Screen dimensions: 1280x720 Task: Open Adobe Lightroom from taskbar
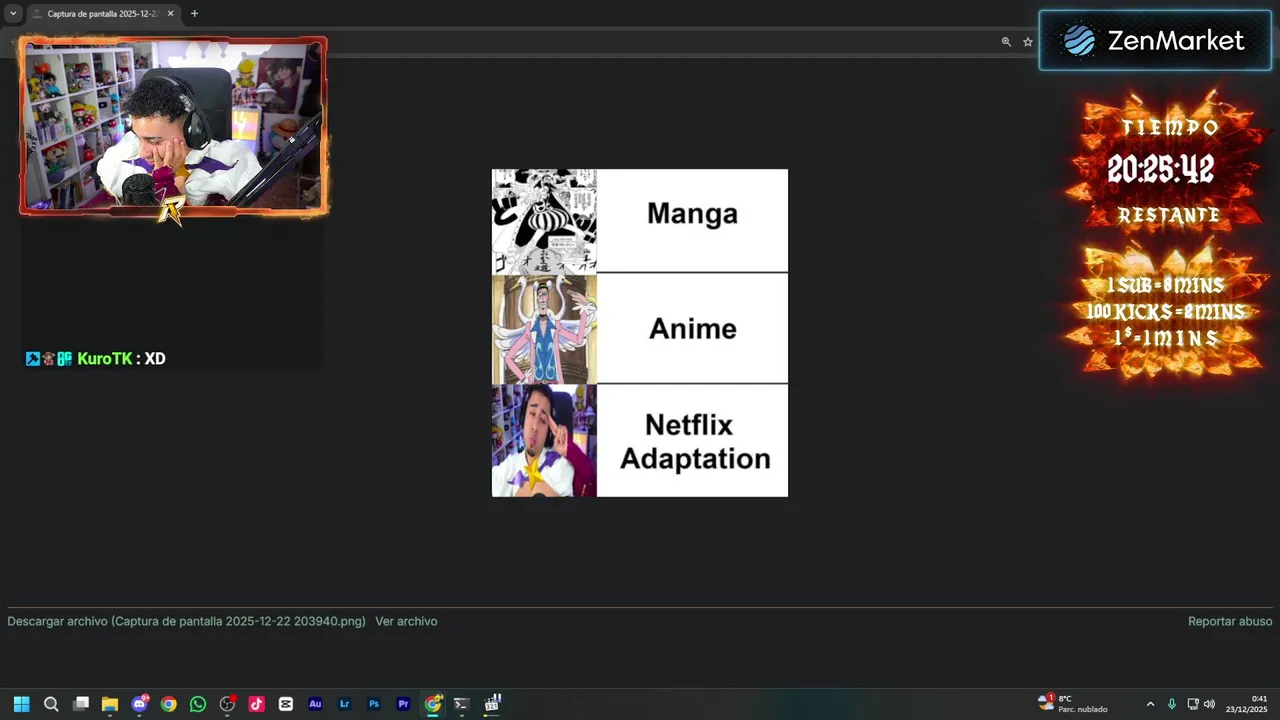click(345, 704)
